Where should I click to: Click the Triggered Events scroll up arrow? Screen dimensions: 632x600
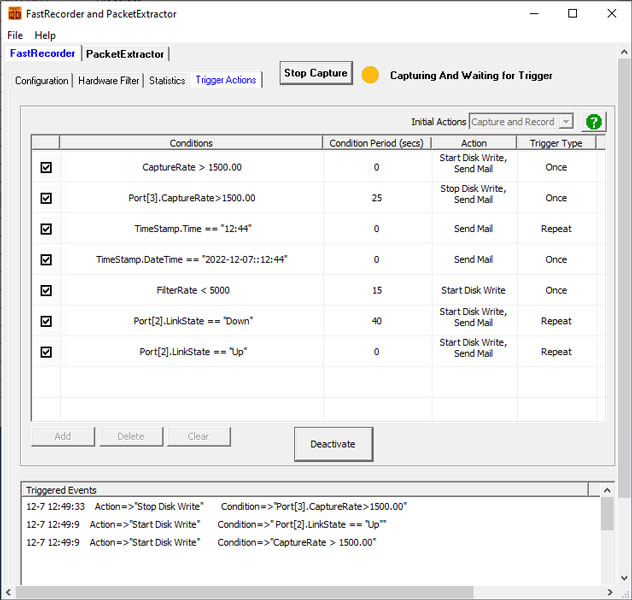coord(607,490)
